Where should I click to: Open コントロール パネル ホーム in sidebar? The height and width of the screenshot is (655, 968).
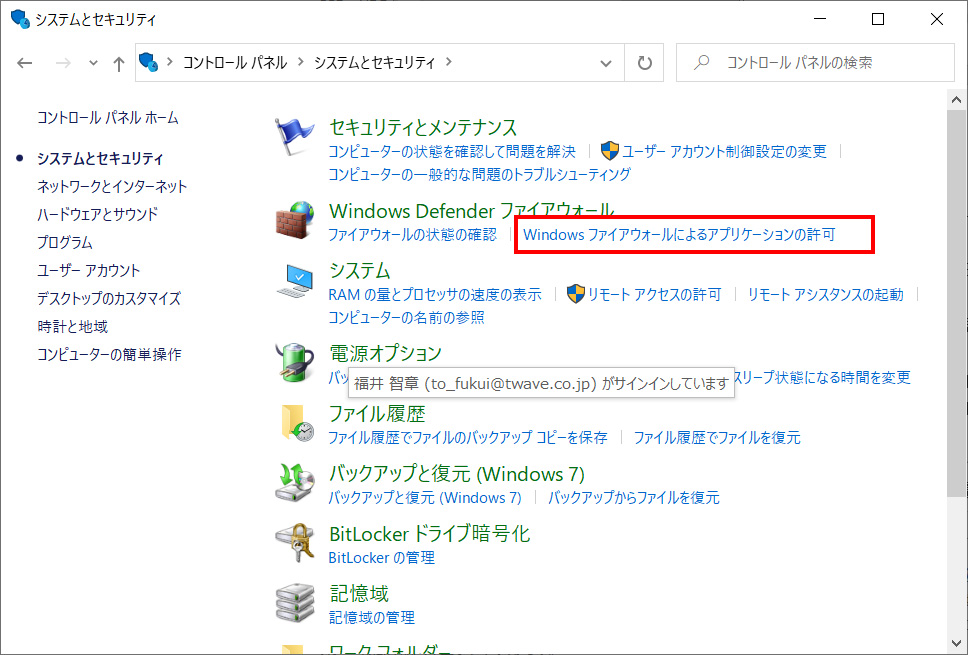[x=107, y=117]
